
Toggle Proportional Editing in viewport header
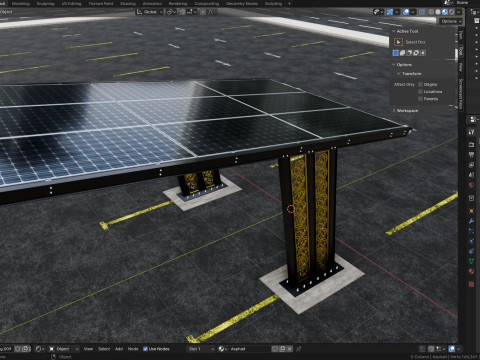203,12
